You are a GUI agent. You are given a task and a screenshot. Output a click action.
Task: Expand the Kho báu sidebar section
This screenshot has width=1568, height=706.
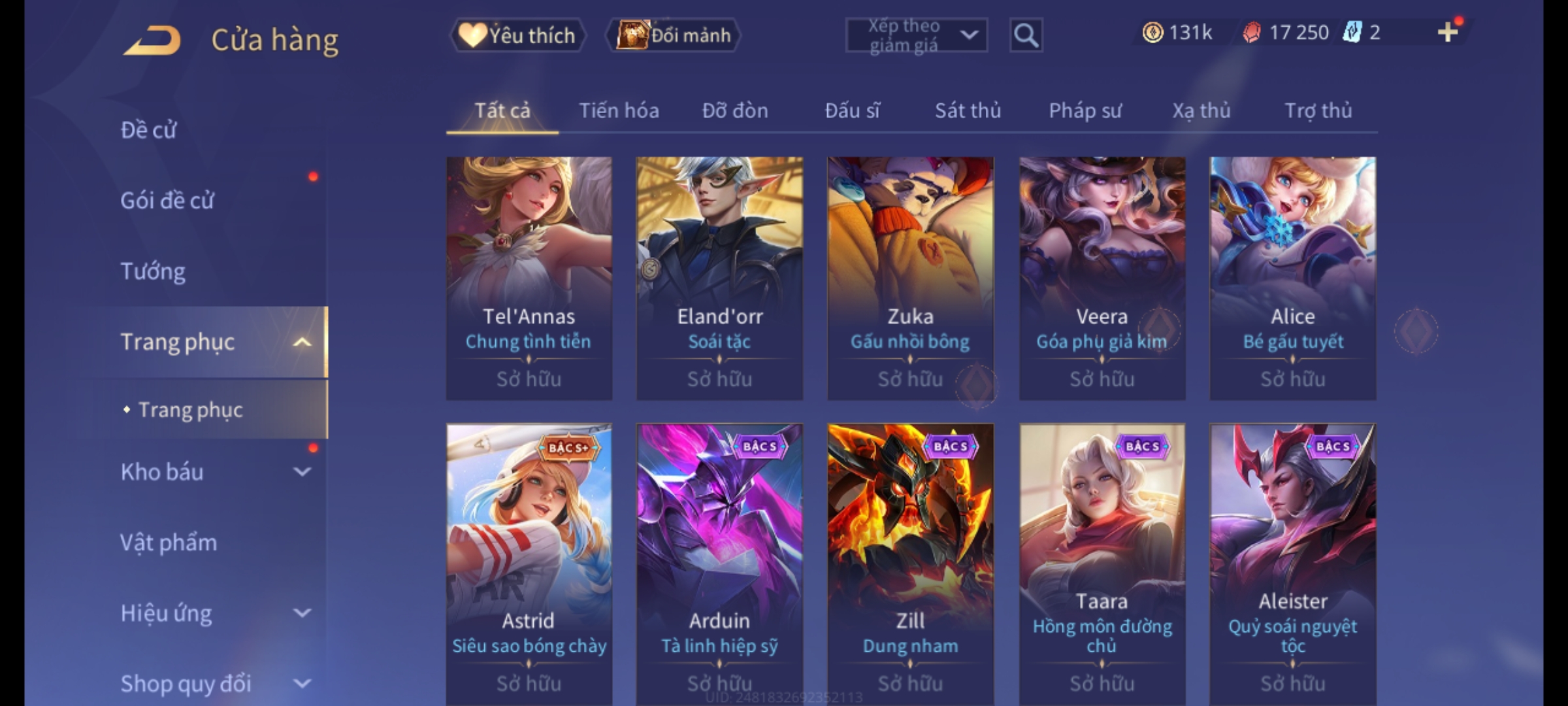pos(302,471)
